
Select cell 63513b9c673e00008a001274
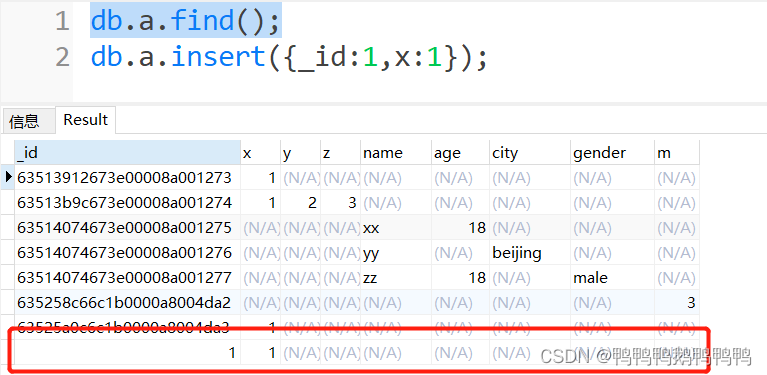[x=127, y=203]
